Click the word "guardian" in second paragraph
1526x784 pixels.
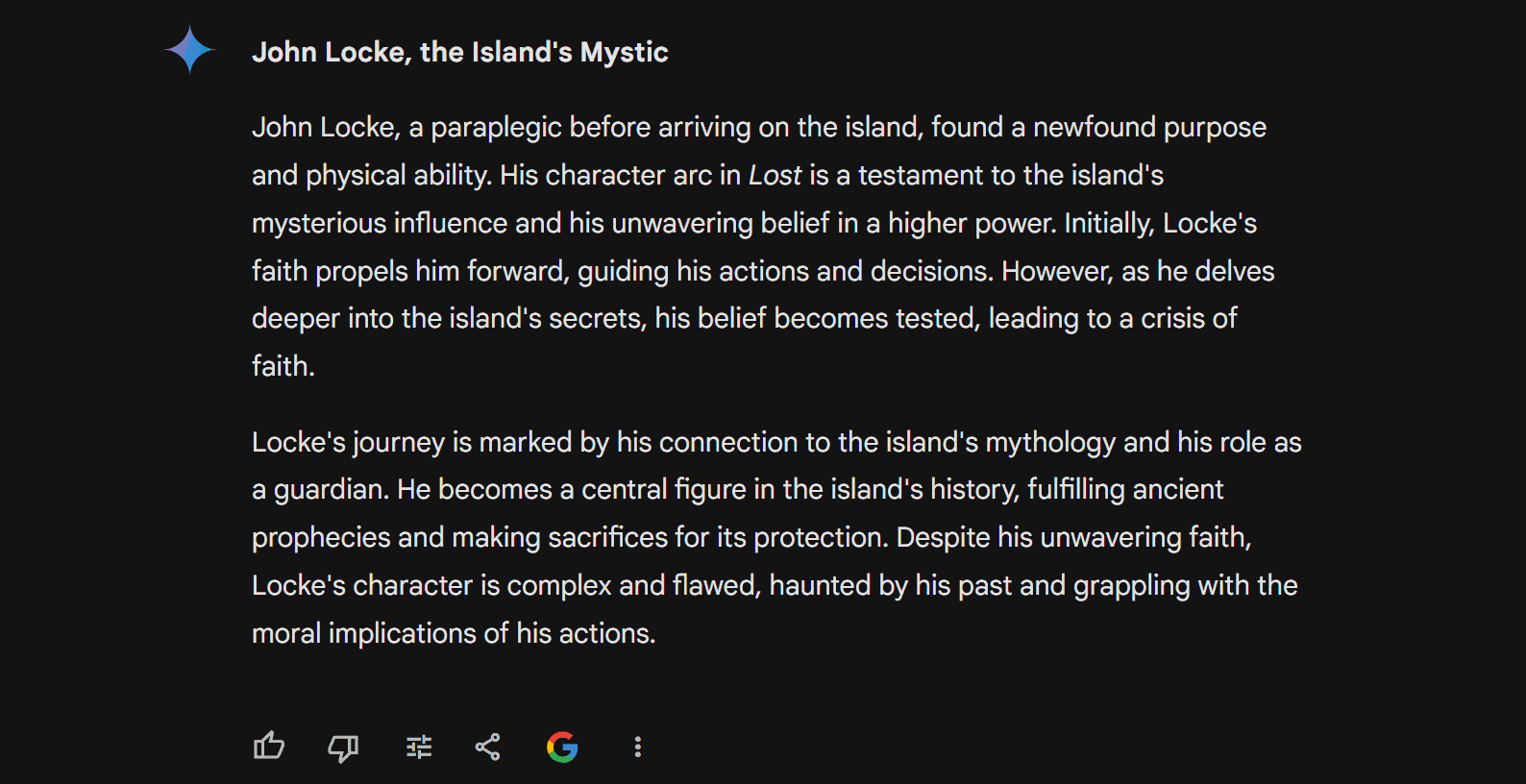click(331, 490)
